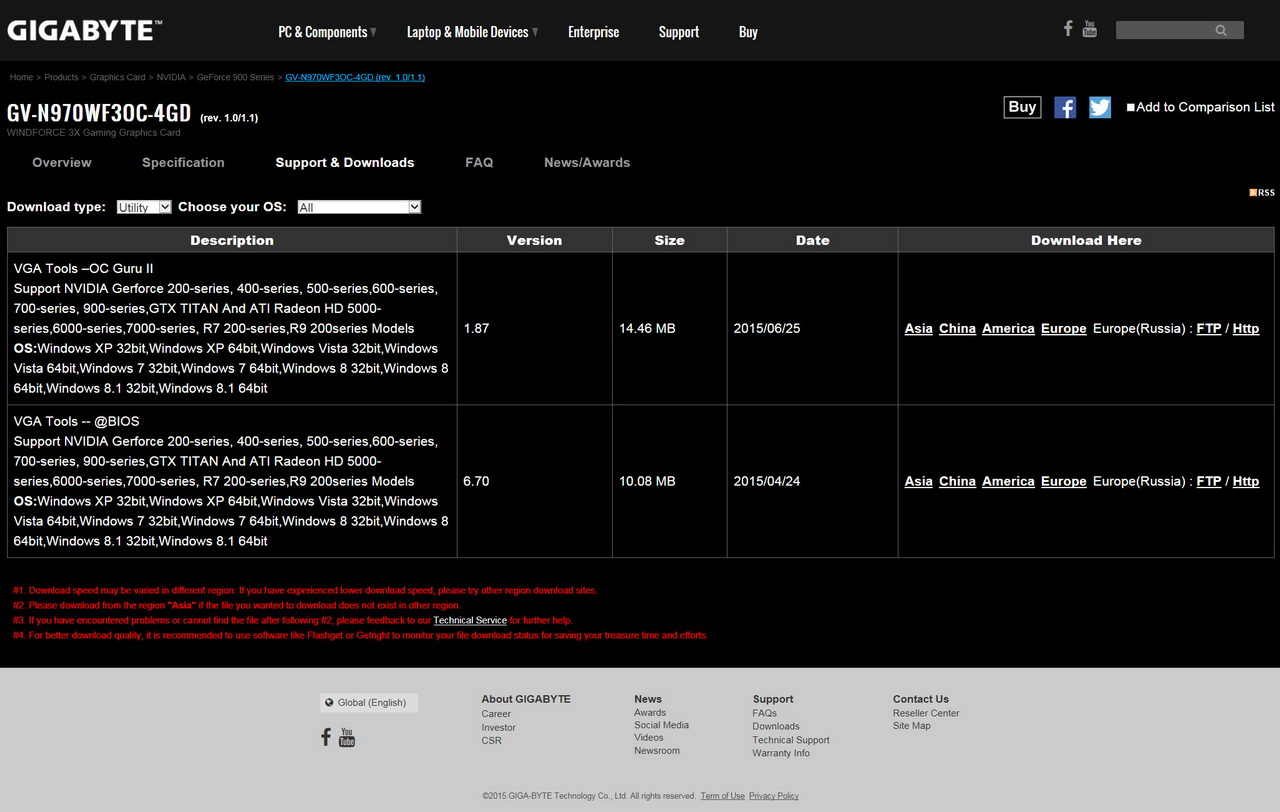Open the footer Site Map link

912,725
